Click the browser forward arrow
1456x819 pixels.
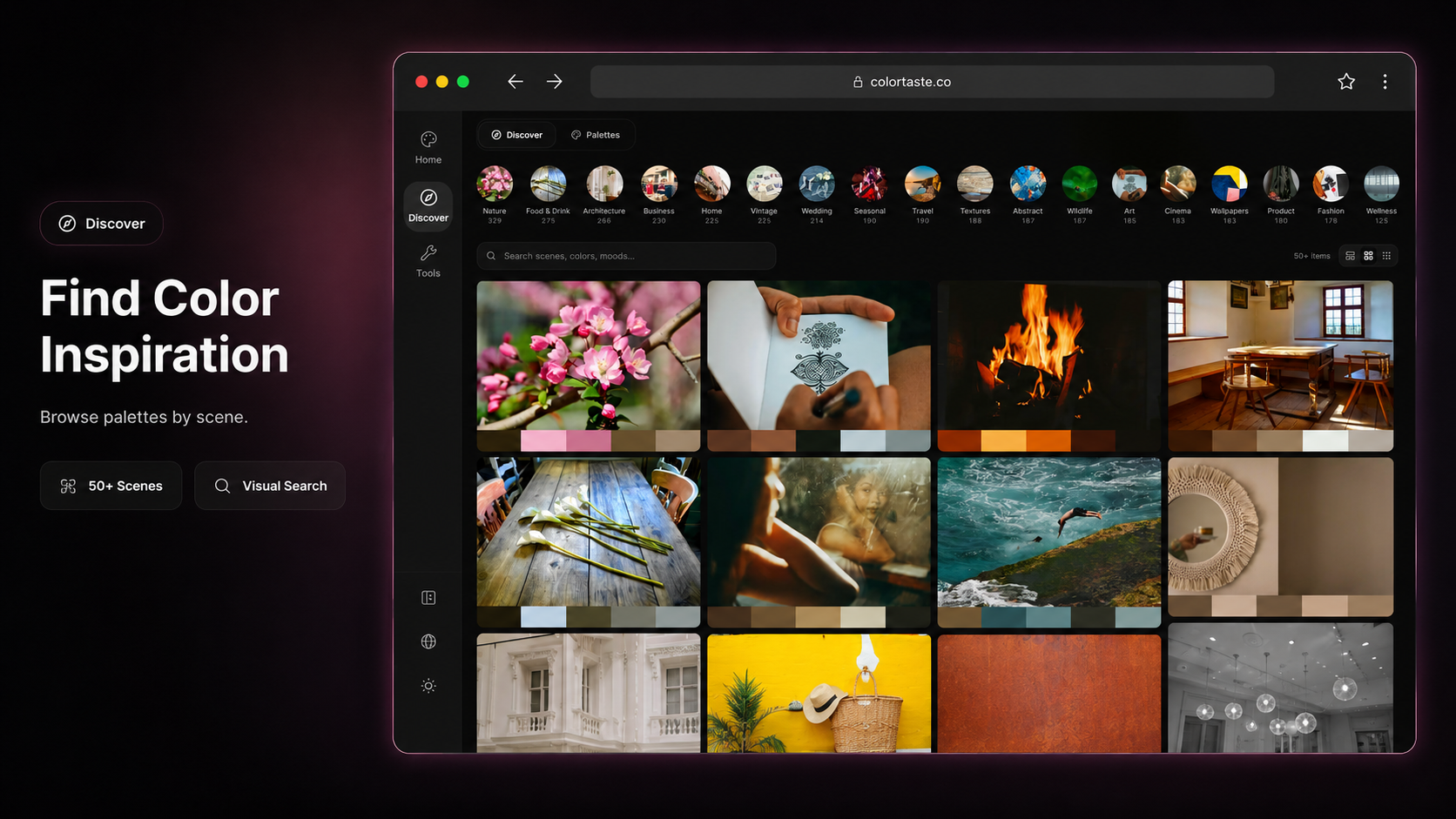tap(555, 82)
